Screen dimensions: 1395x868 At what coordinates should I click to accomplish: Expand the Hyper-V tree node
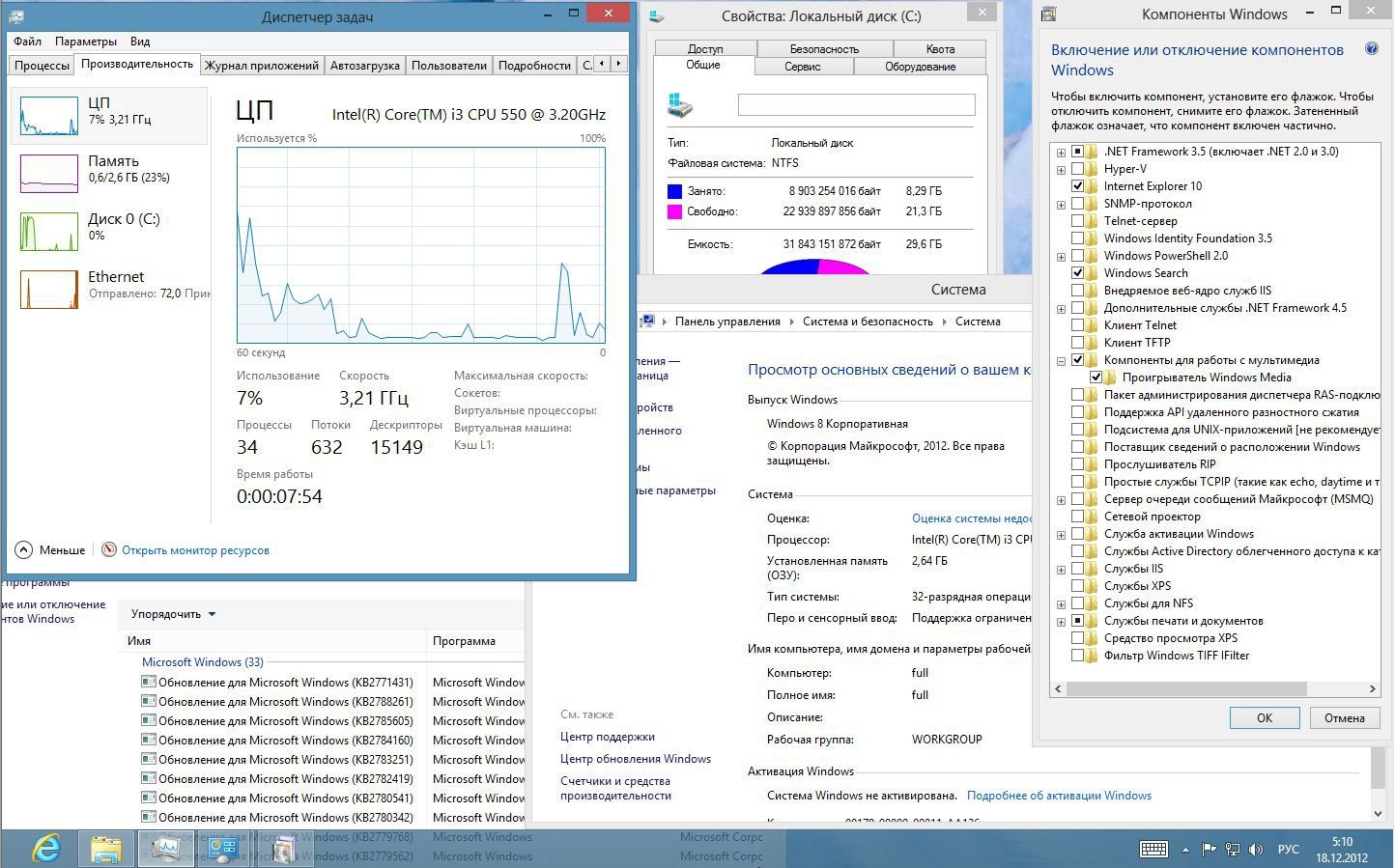tap(1061, 169)
